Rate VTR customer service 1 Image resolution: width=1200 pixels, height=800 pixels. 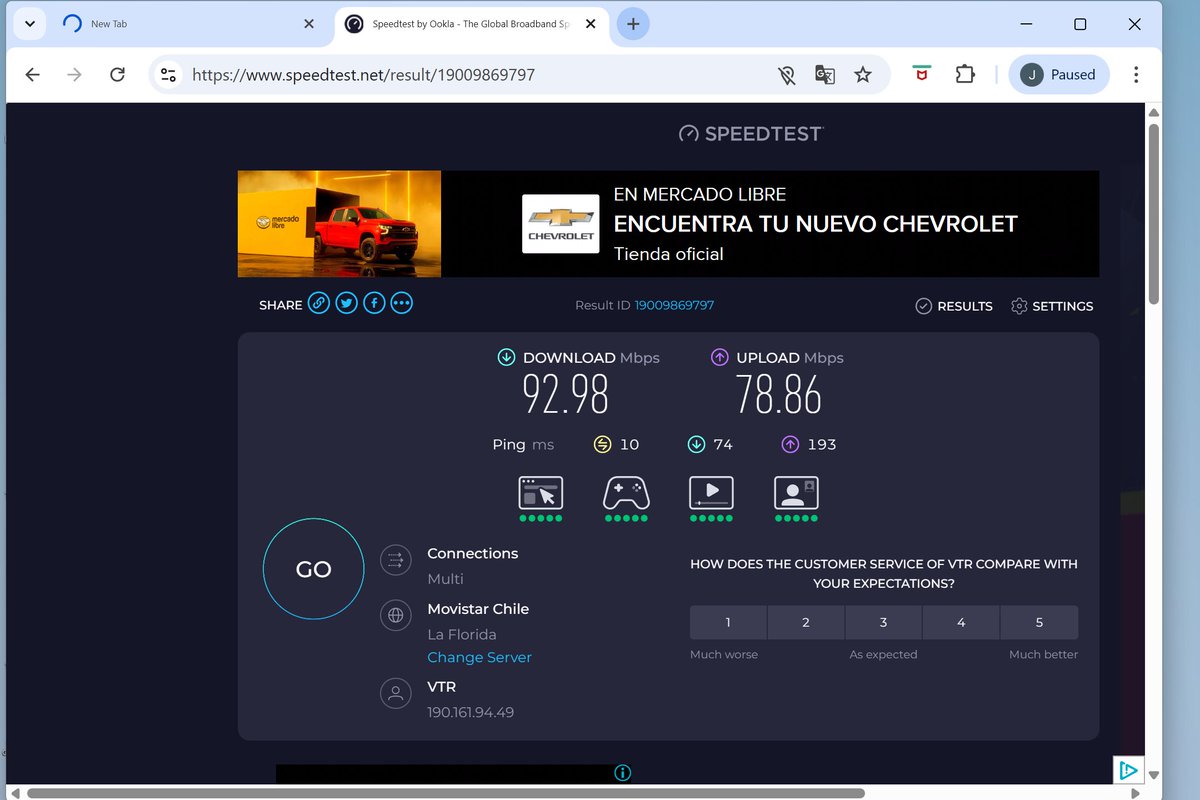click(x=728, y=622)
